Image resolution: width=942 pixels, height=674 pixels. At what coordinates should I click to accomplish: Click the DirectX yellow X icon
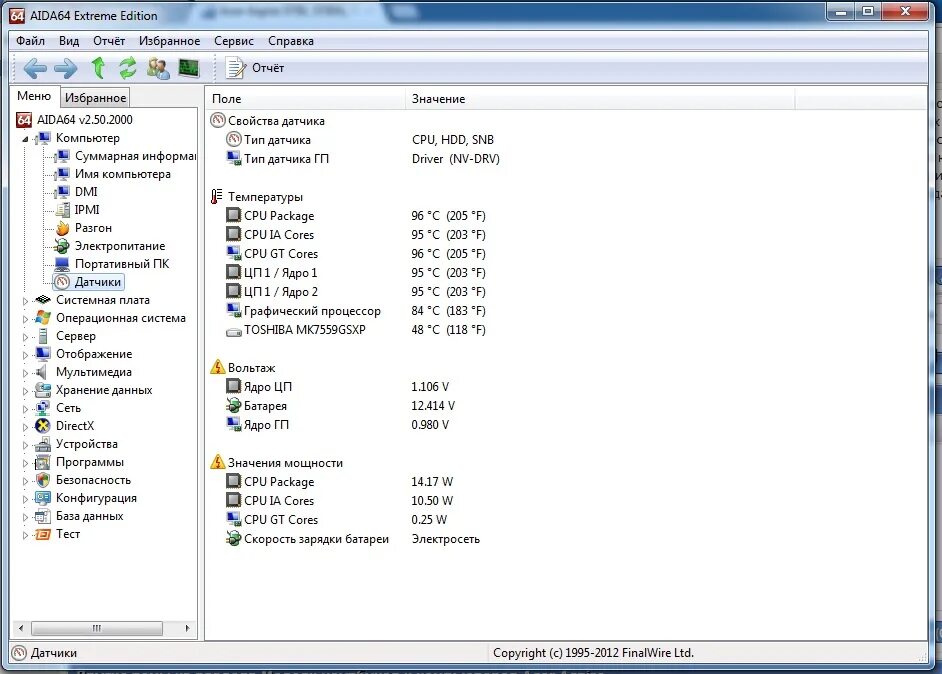tap(43, 426)
